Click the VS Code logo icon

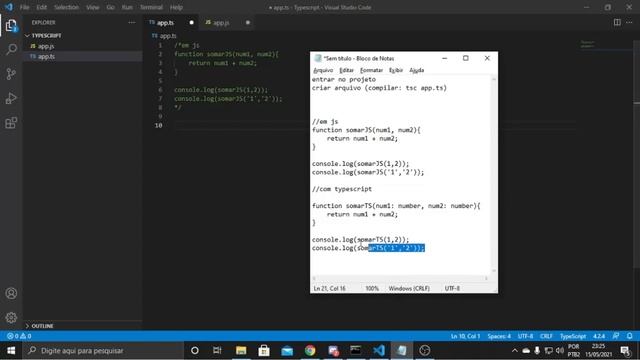click(9, 7)
